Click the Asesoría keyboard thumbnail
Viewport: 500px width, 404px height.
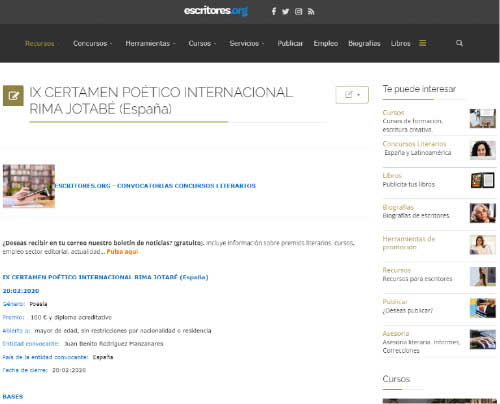(483, 339)
